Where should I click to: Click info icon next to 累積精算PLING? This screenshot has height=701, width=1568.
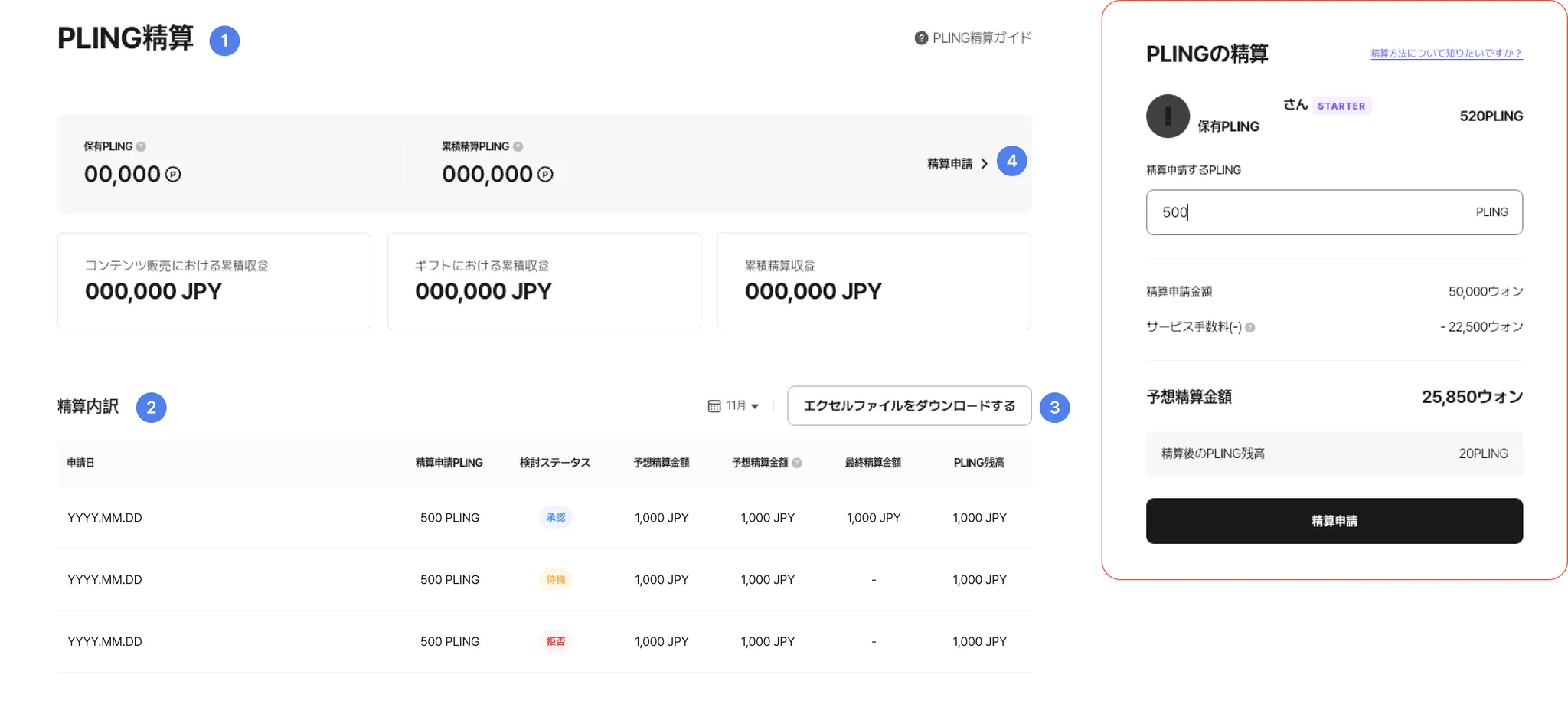coord(518,146)
